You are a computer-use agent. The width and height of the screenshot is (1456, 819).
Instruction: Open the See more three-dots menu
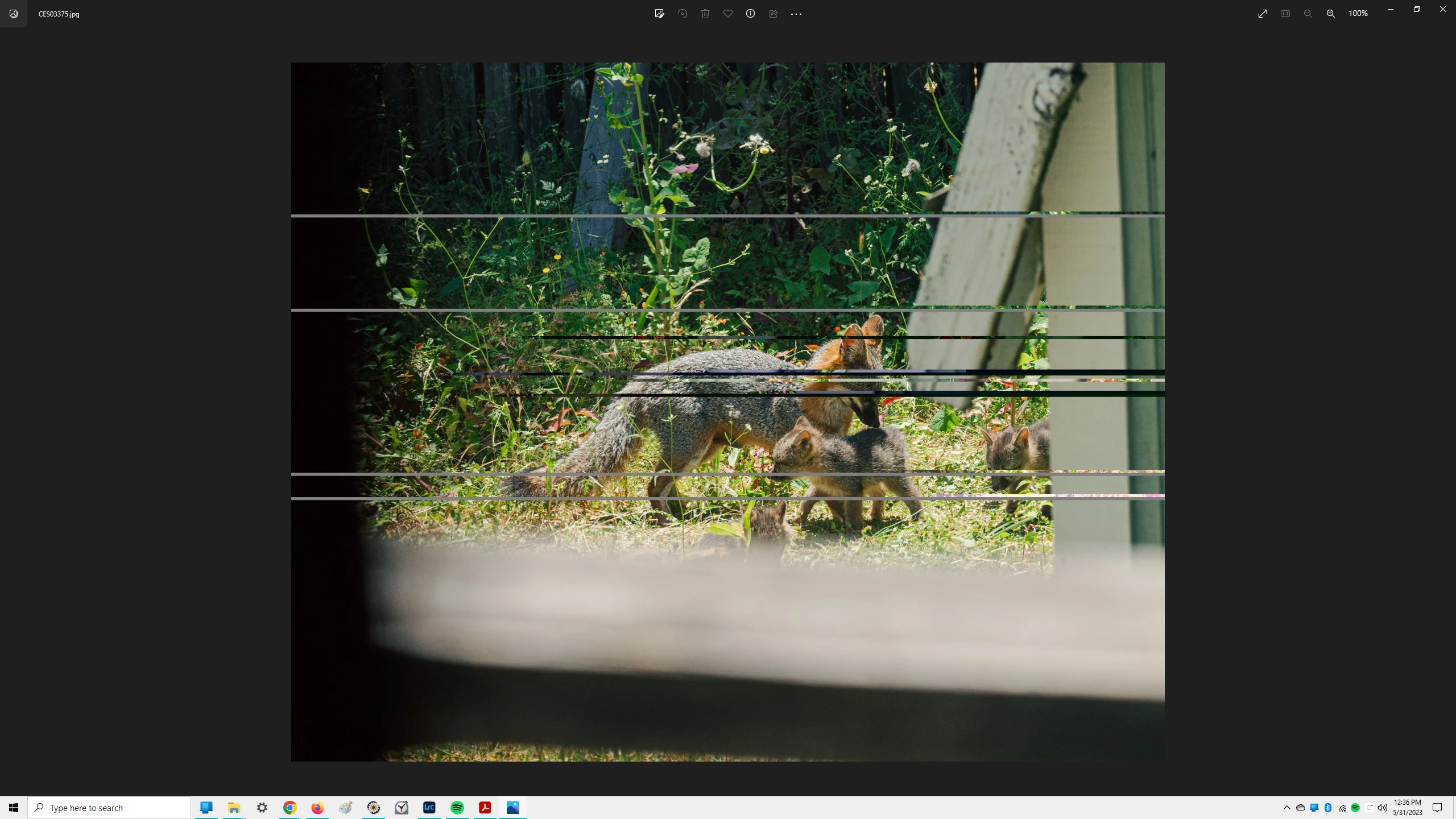click(x=796, y=14)
